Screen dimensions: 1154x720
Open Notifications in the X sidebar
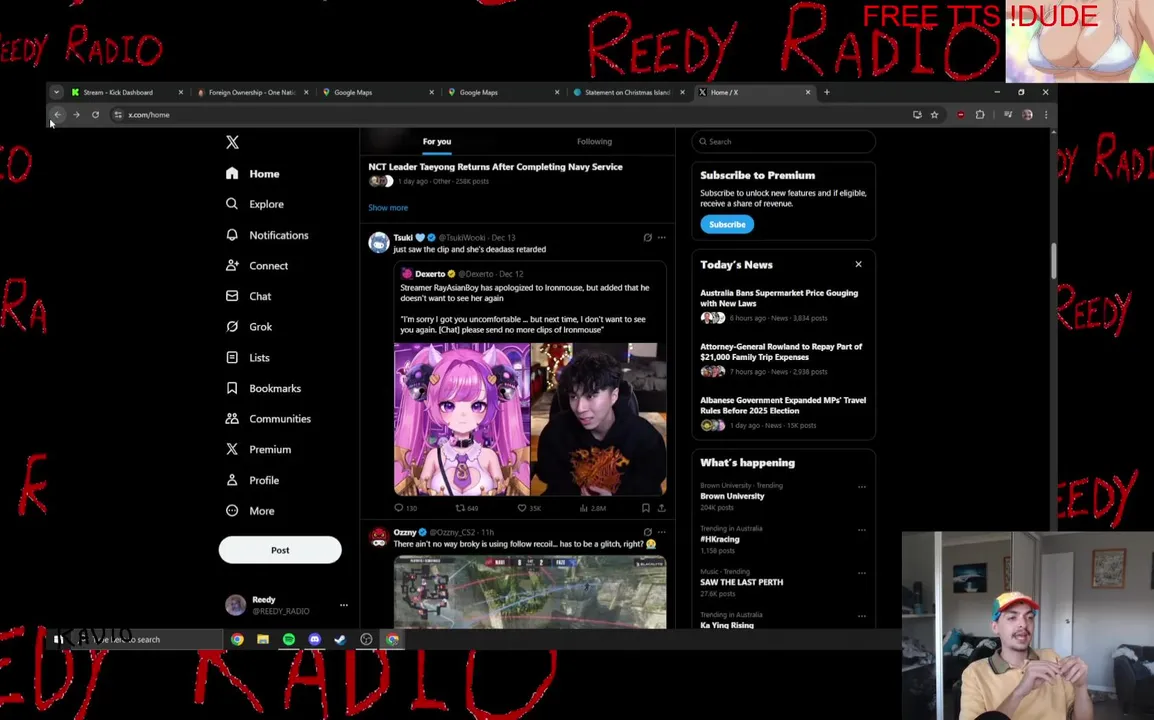click(267, 235)
